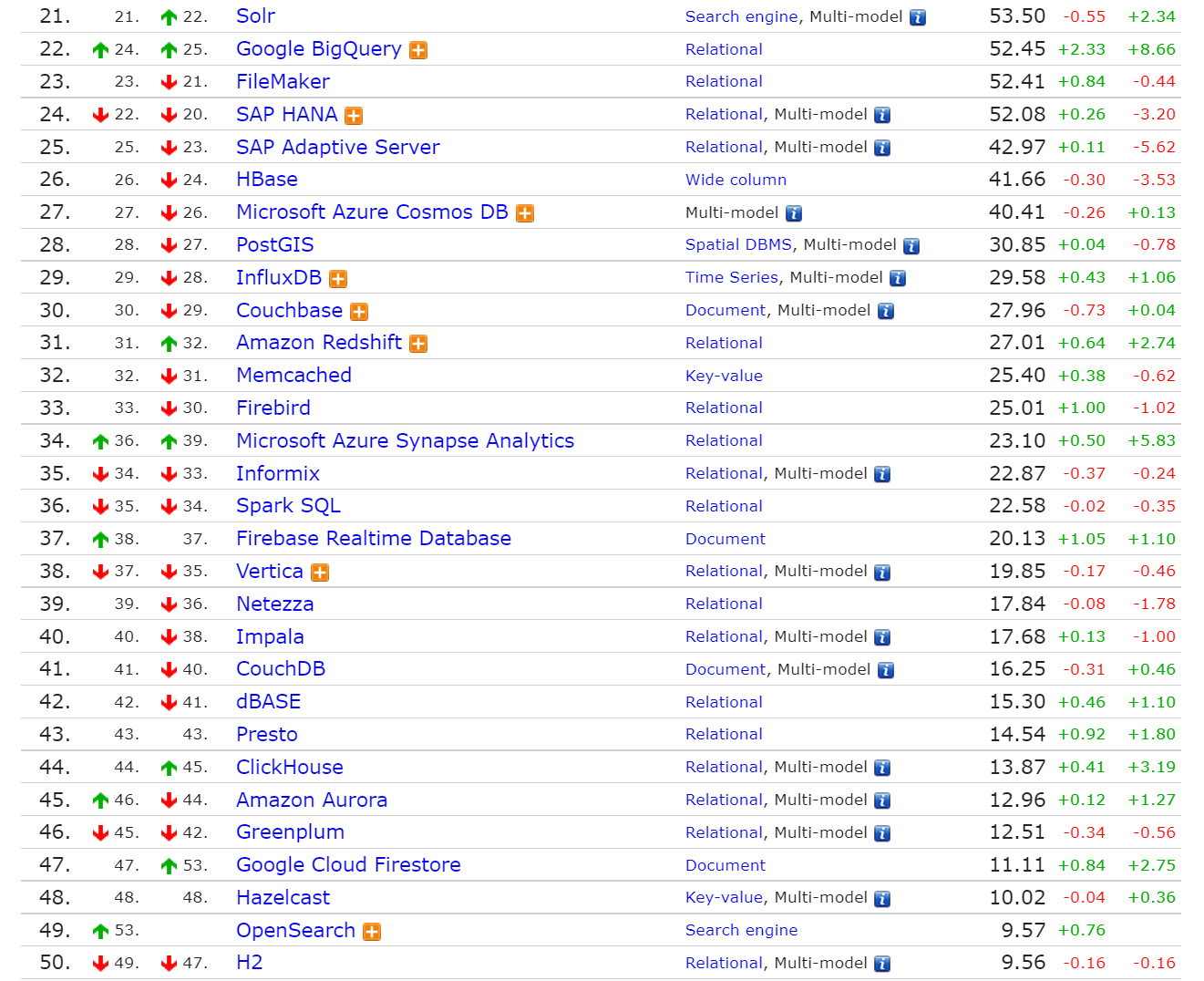
Task: Click the SAP Adaptive Server link
Action: click(x=338, y=148)
